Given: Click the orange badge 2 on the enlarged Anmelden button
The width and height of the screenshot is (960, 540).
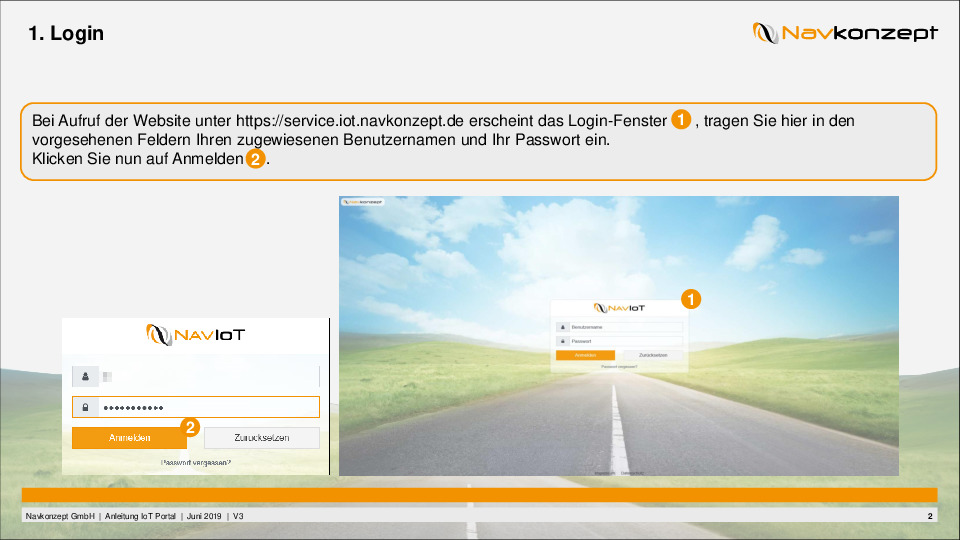Looking at the screenshot, I should [190, 428].
